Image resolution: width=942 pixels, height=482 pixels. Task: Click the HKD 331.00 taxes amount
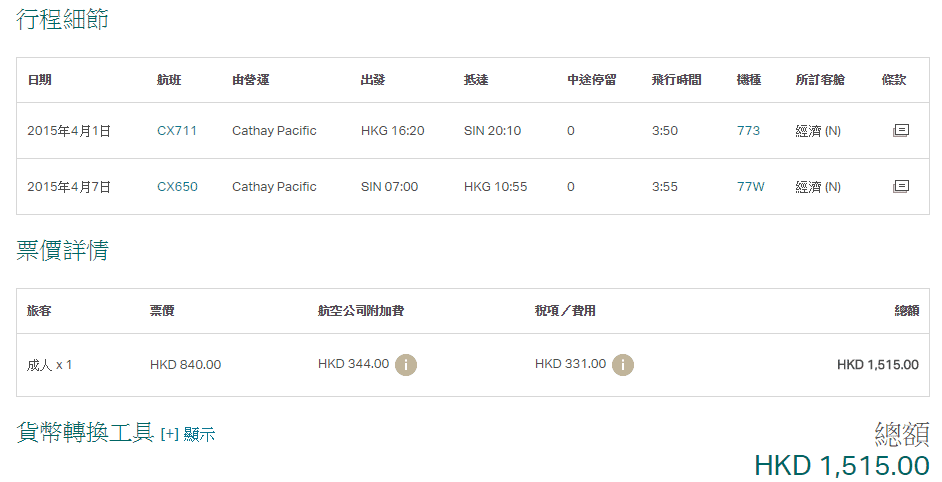pos(570,364)
